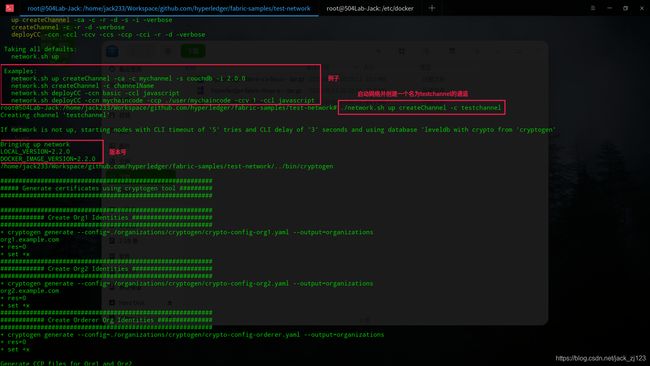The image size is (650, 366).
Task: Click the 'network.sh up' defaults line
Action: 35,56
